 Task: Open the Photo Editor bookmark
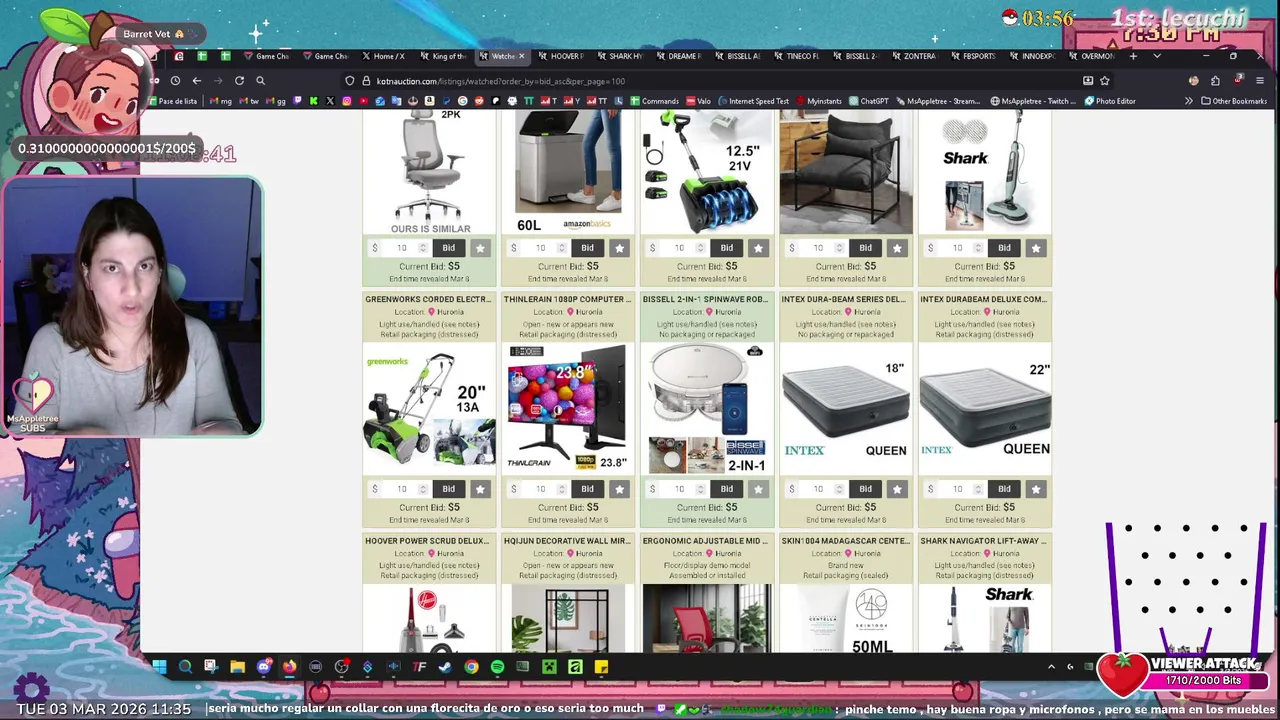(1110, 101)
